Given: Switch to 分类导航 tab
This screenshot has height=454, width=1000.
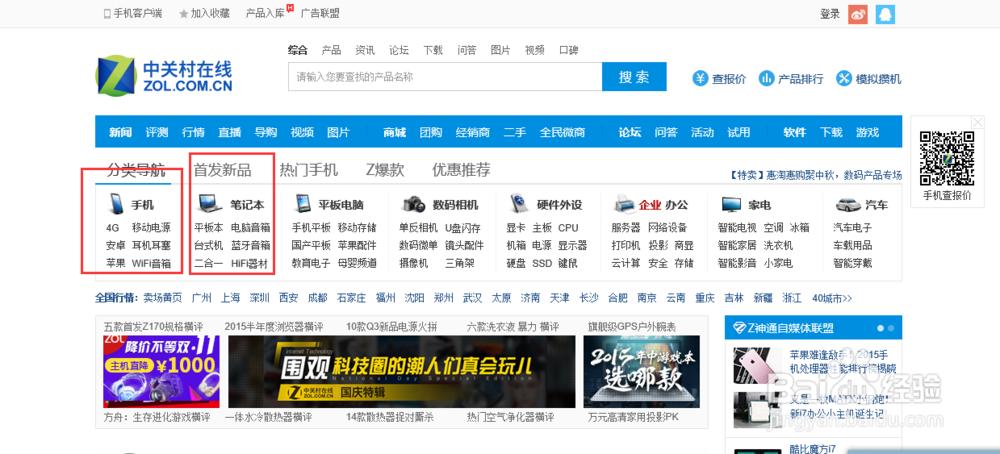Looking at the screenshot, I should click(x=136, y=170).
